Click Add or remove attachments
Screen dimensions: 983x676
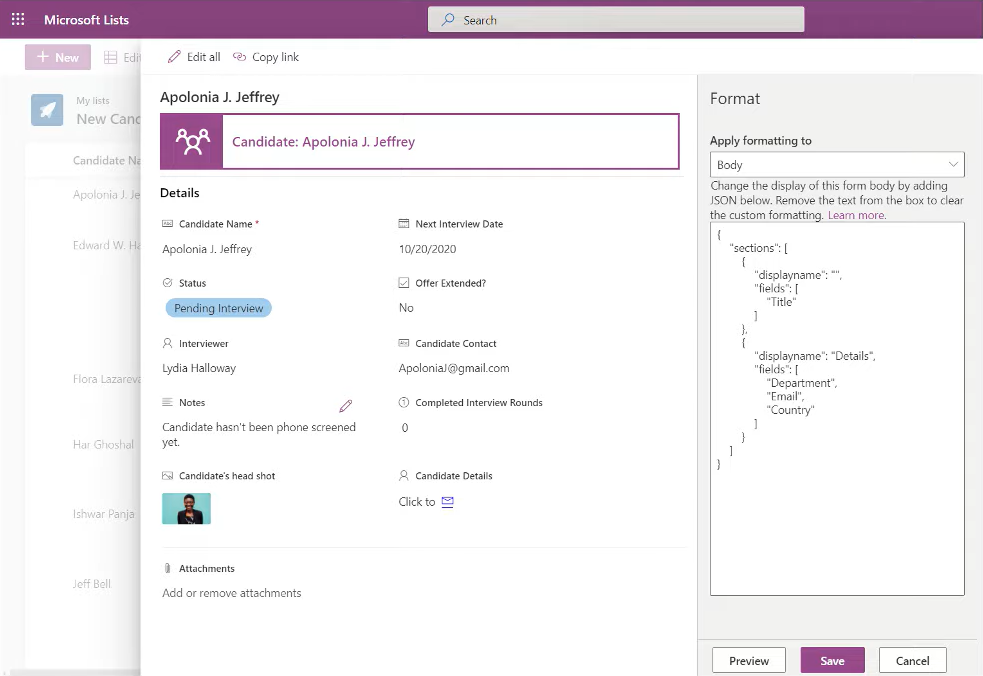232,593
